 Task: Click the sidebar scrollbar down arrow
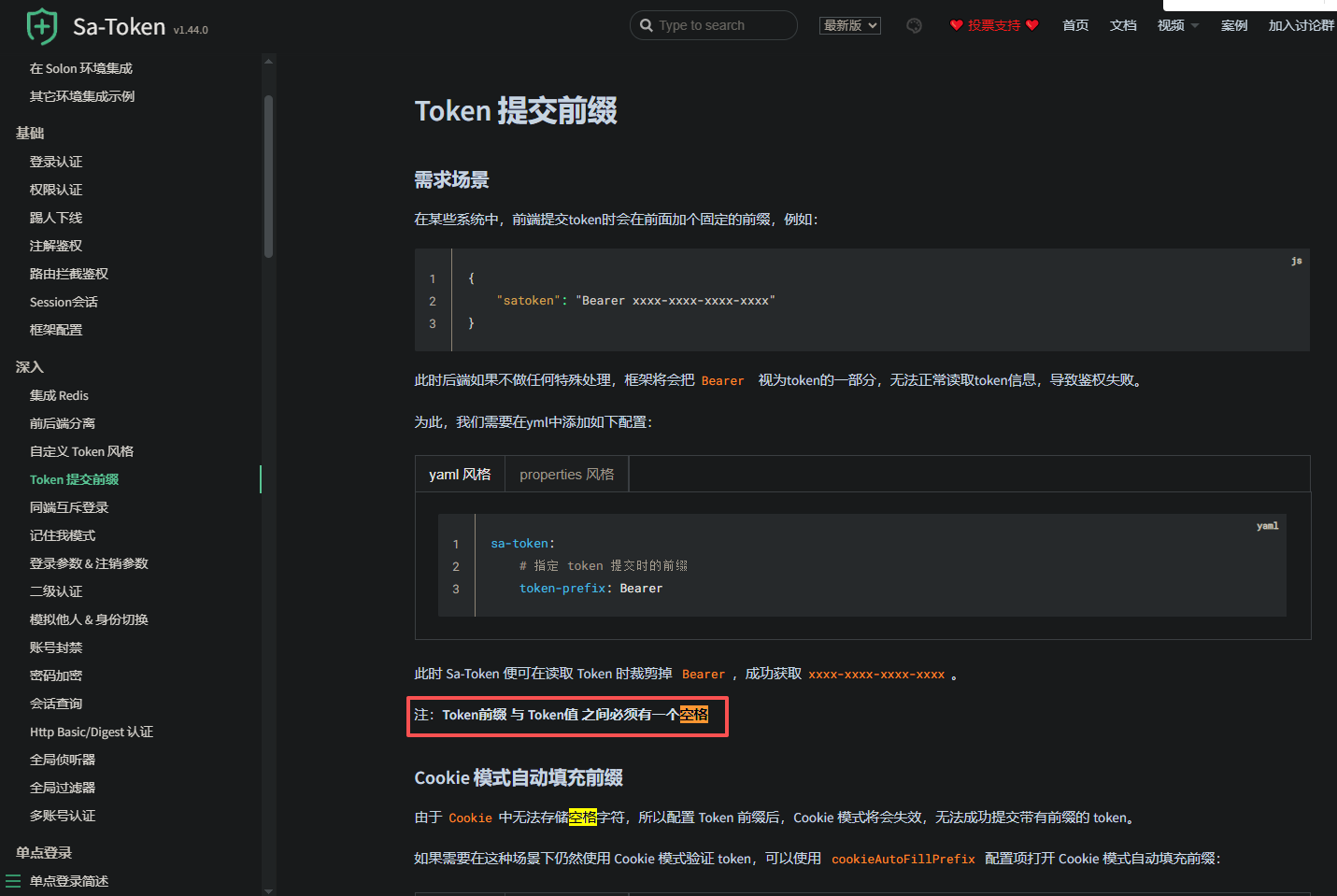click(x=269, y=890)
